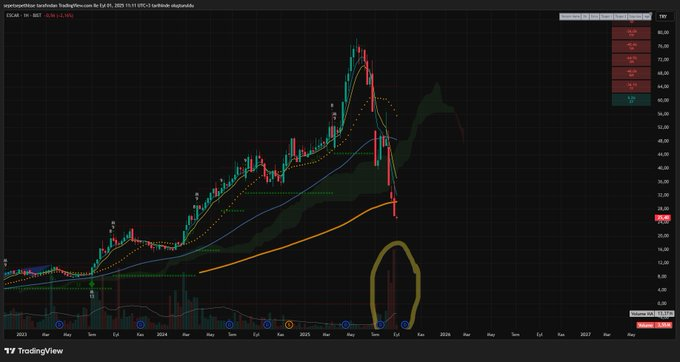Click the 16,00 price axis label
The height and width of the screenshot is (362, 680).
tap(663, 249)
